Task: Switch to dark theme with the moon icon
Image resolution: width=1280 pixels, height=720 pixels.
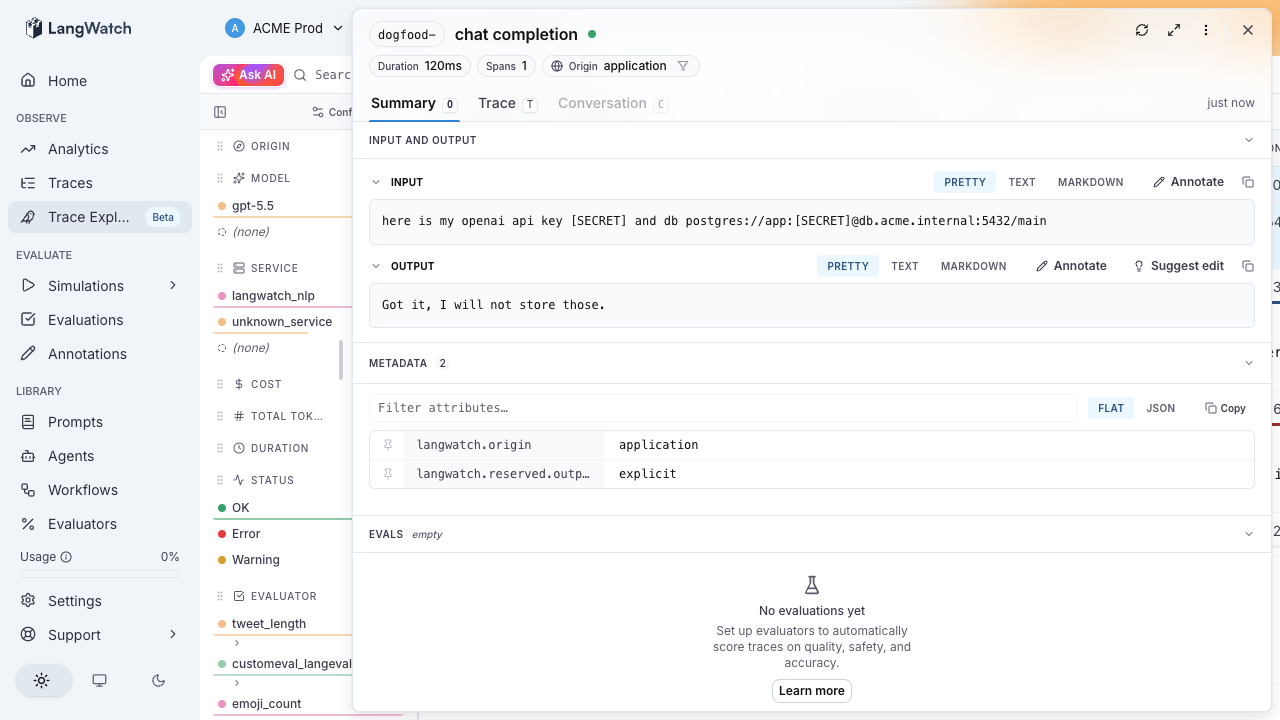Action: (158, 680)
